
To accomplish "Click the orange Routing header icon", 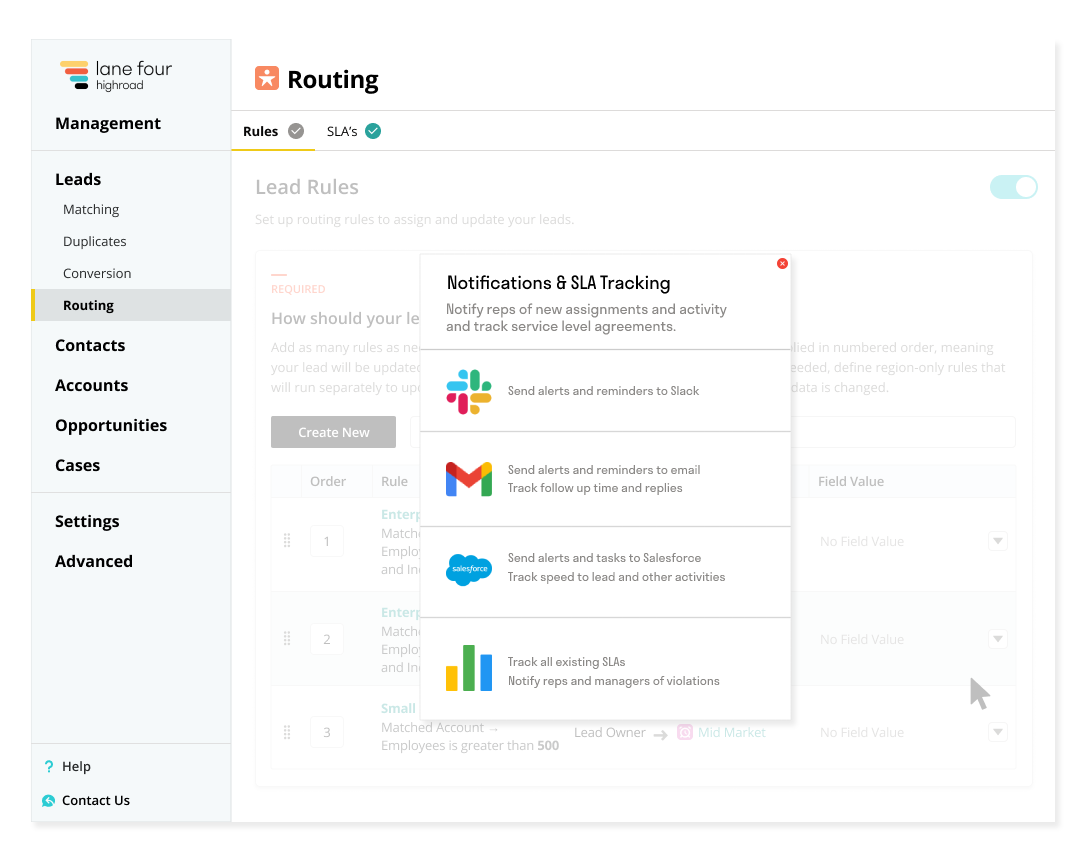I will pos(267,79).
